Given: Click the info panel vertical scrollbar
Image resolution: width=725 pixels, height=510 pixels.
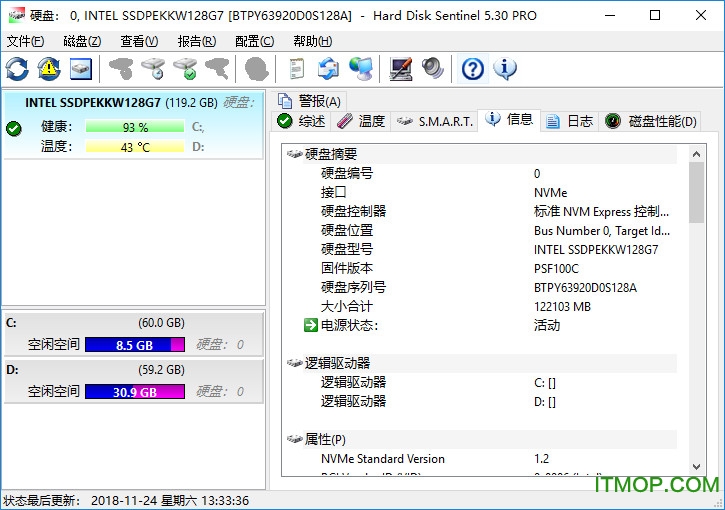Looking at the screenshot, I should tap(696, 300).
